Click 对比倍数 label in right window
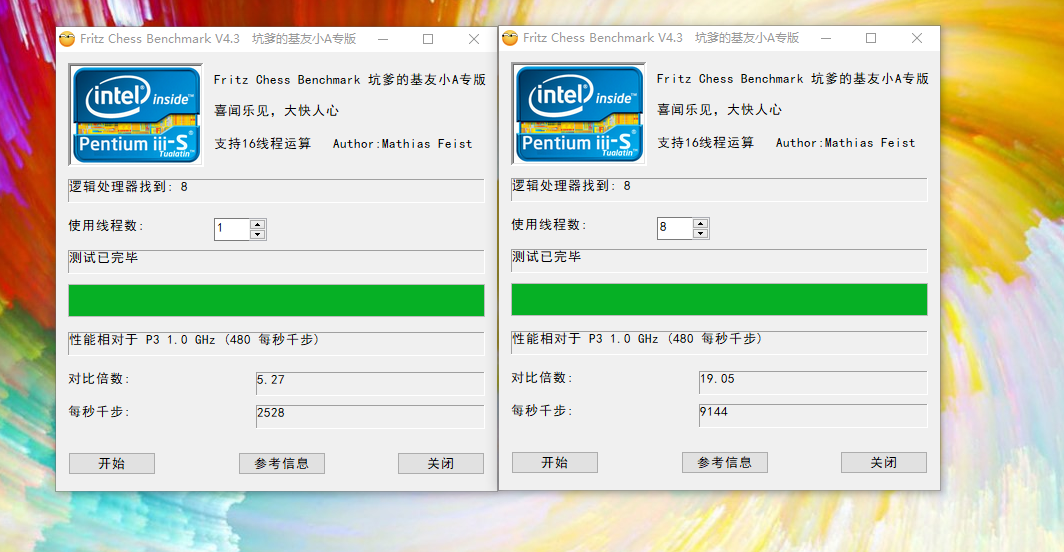Screen dimensions: 1064x552 (x=542, y=378)
